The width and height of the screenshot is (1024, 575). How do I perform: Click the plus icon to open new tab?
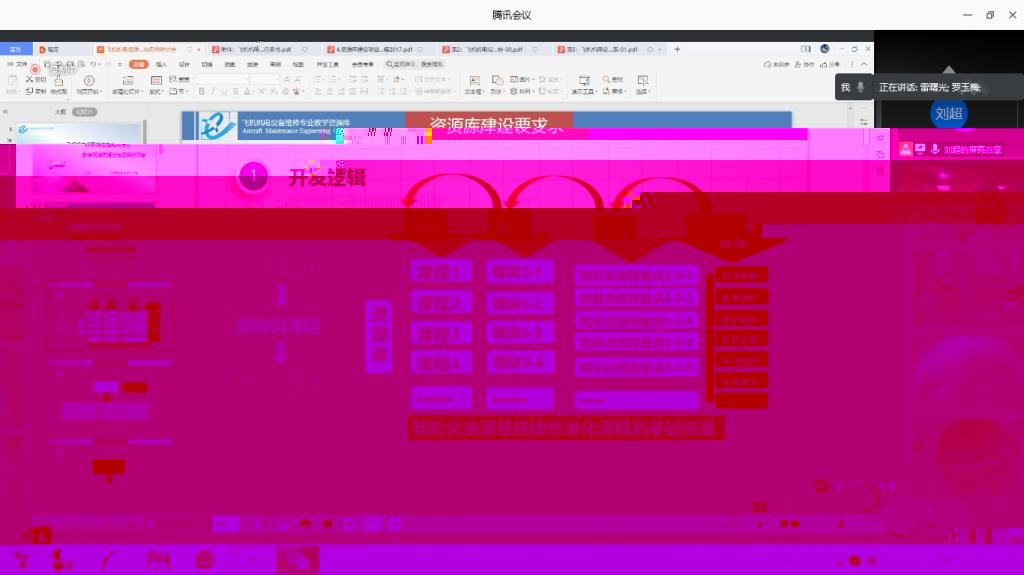pyautogui.click(x=677, y=49)
